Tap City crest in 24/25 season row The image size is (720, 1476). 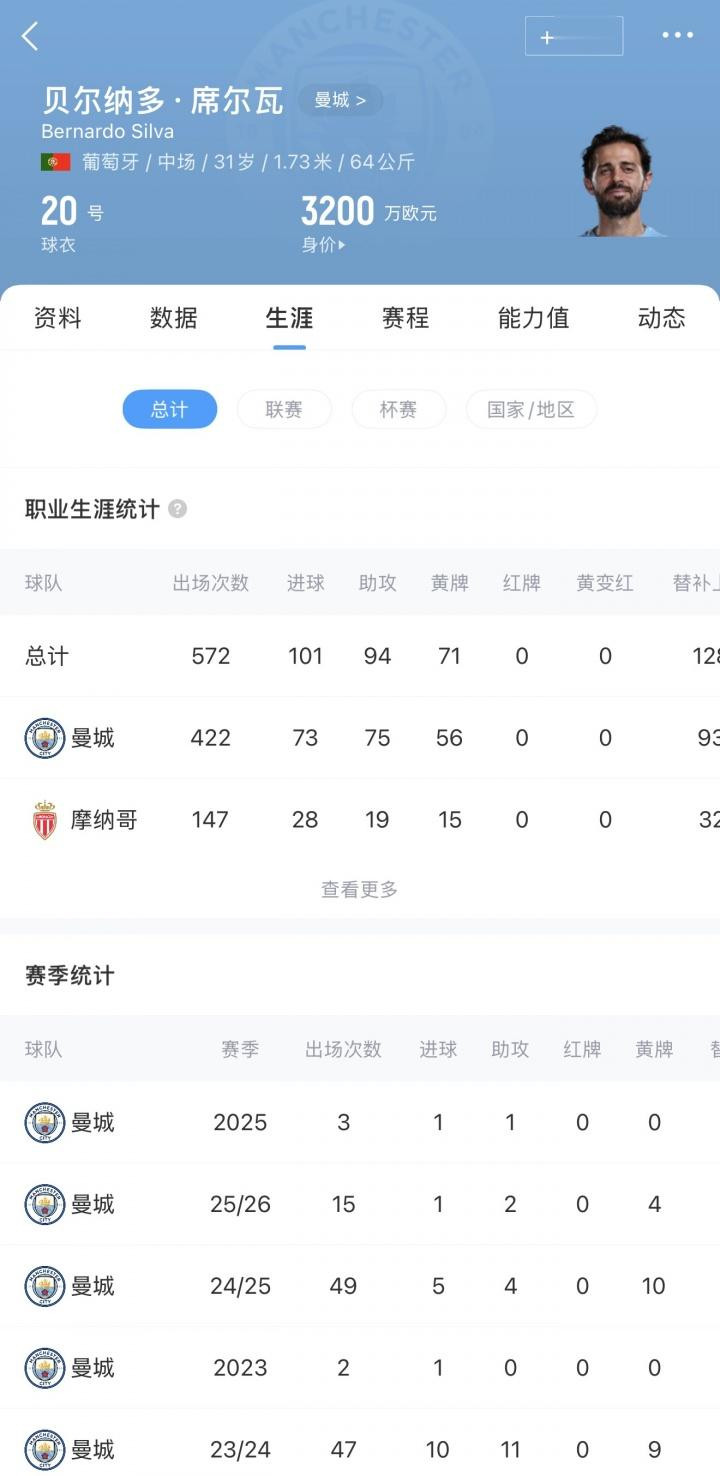(44, 1286)
